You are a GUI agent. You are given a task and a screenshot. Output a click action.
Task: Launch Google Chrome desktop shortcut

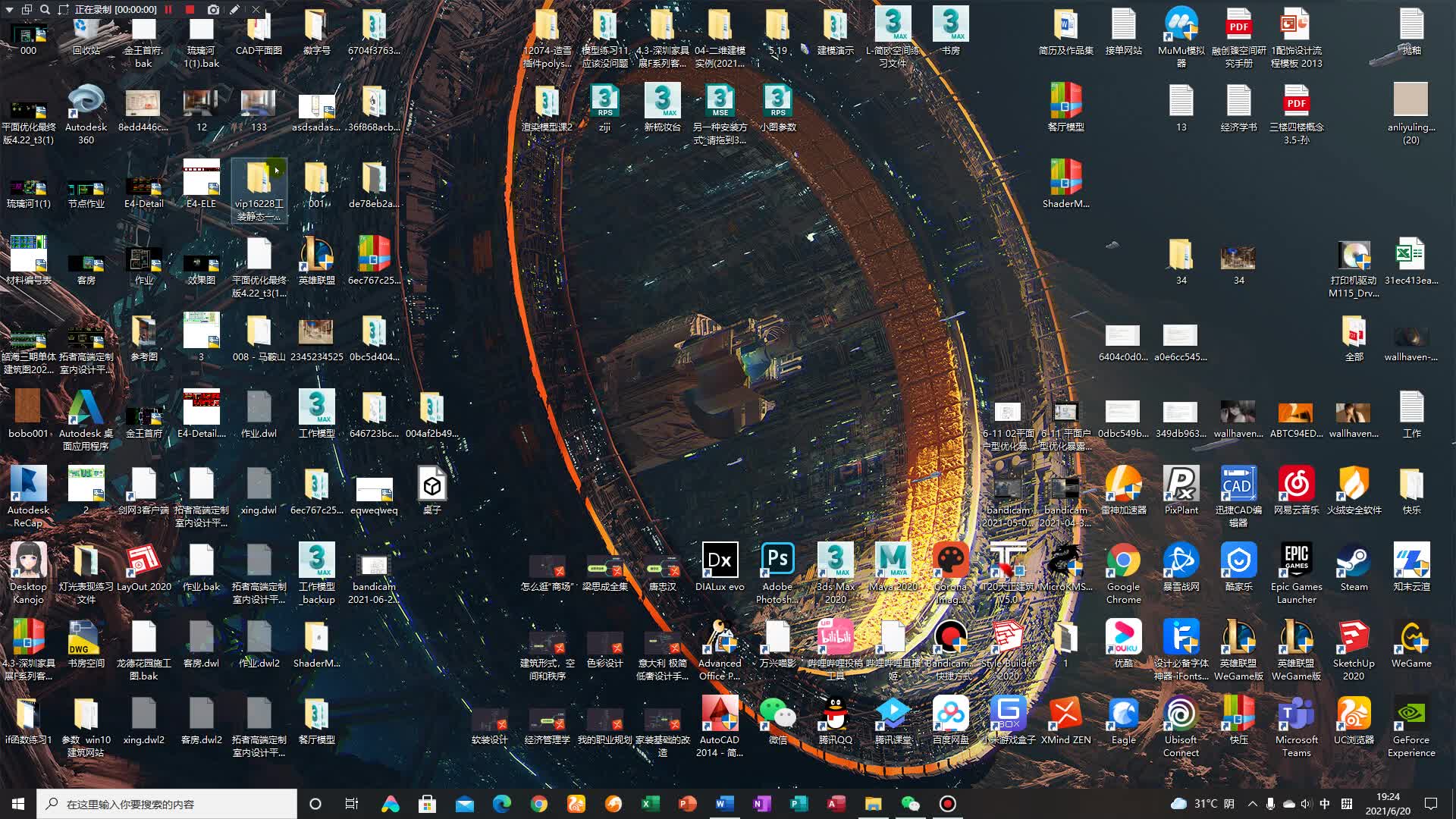(1123, 573)
